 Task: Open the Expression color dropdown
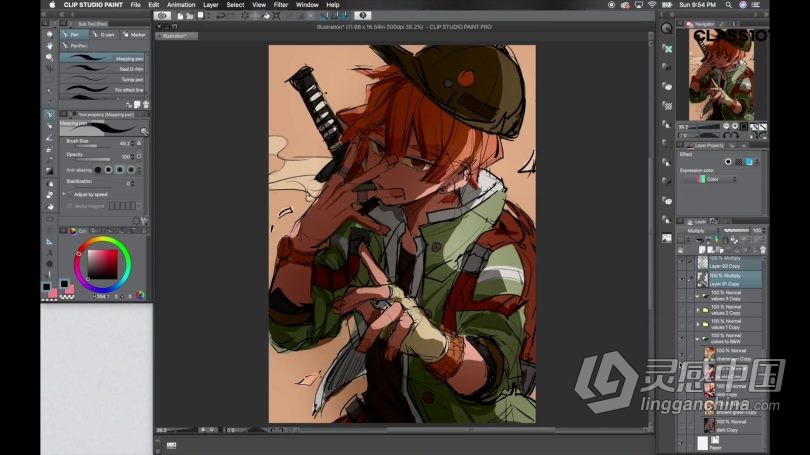[x=710, y=179]
